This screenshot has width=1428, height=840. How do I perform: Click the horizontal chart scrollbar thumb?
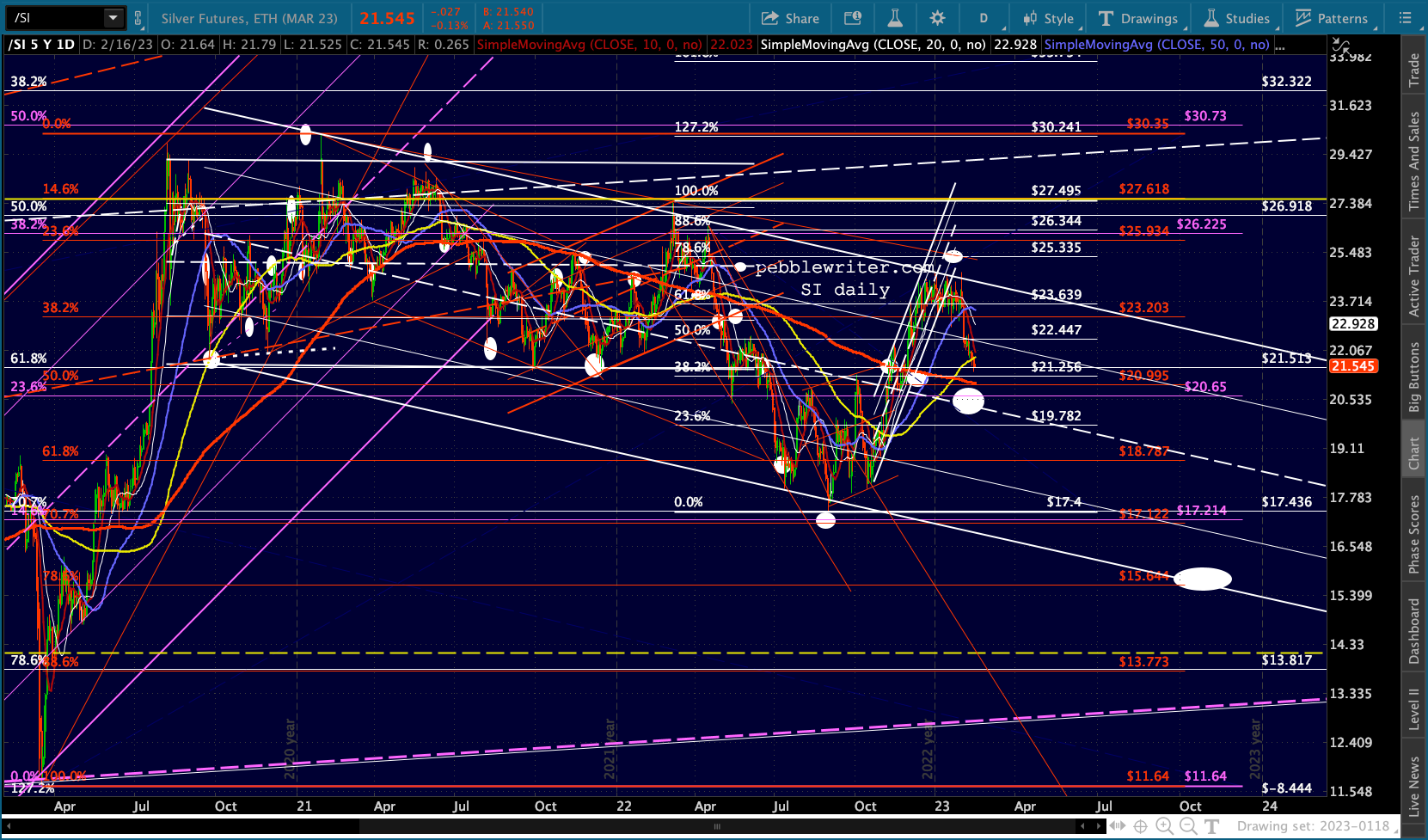click(717, 826)
